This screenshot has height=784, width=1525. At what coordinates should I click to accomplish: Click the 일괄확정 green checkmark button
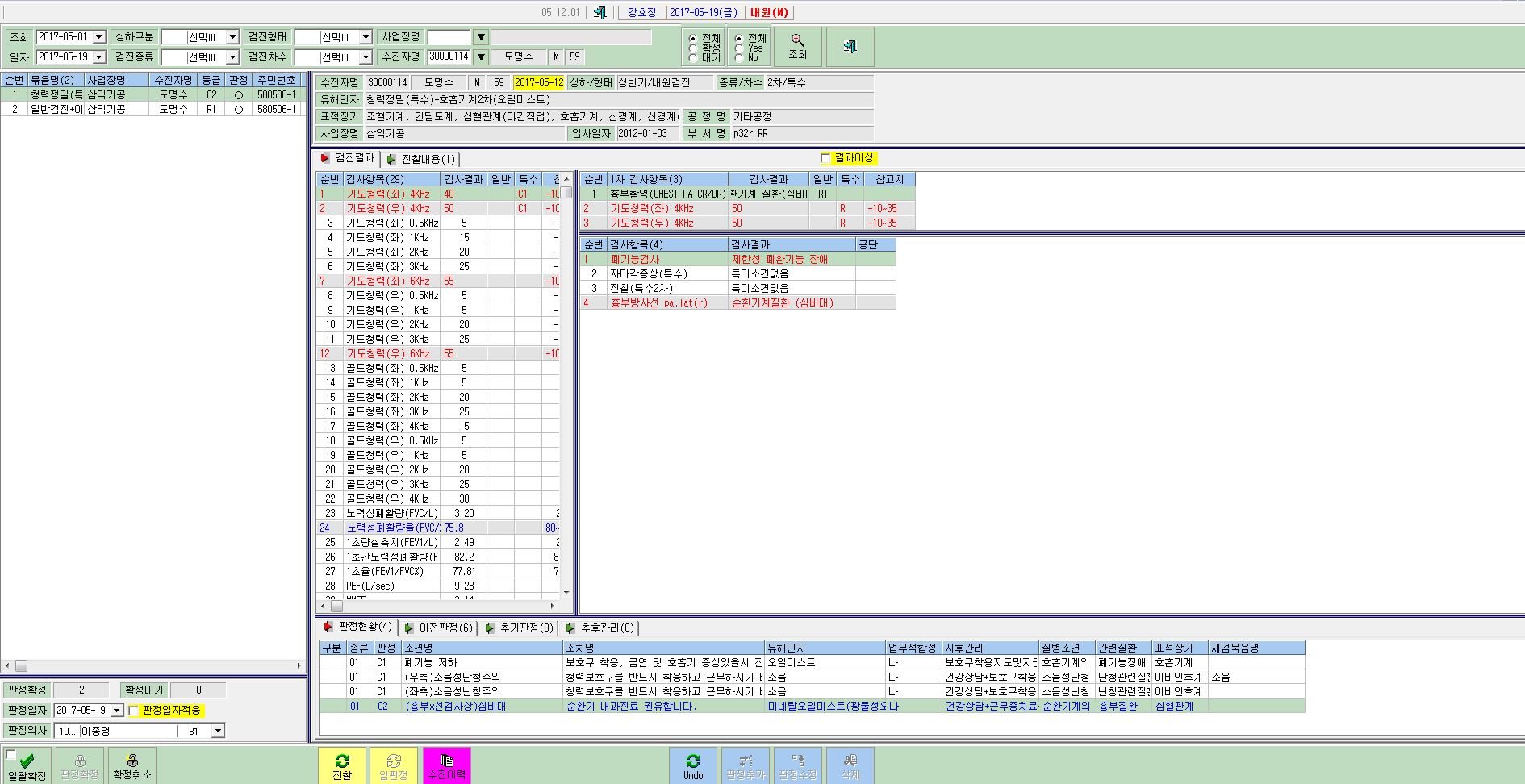coord(27,765)
